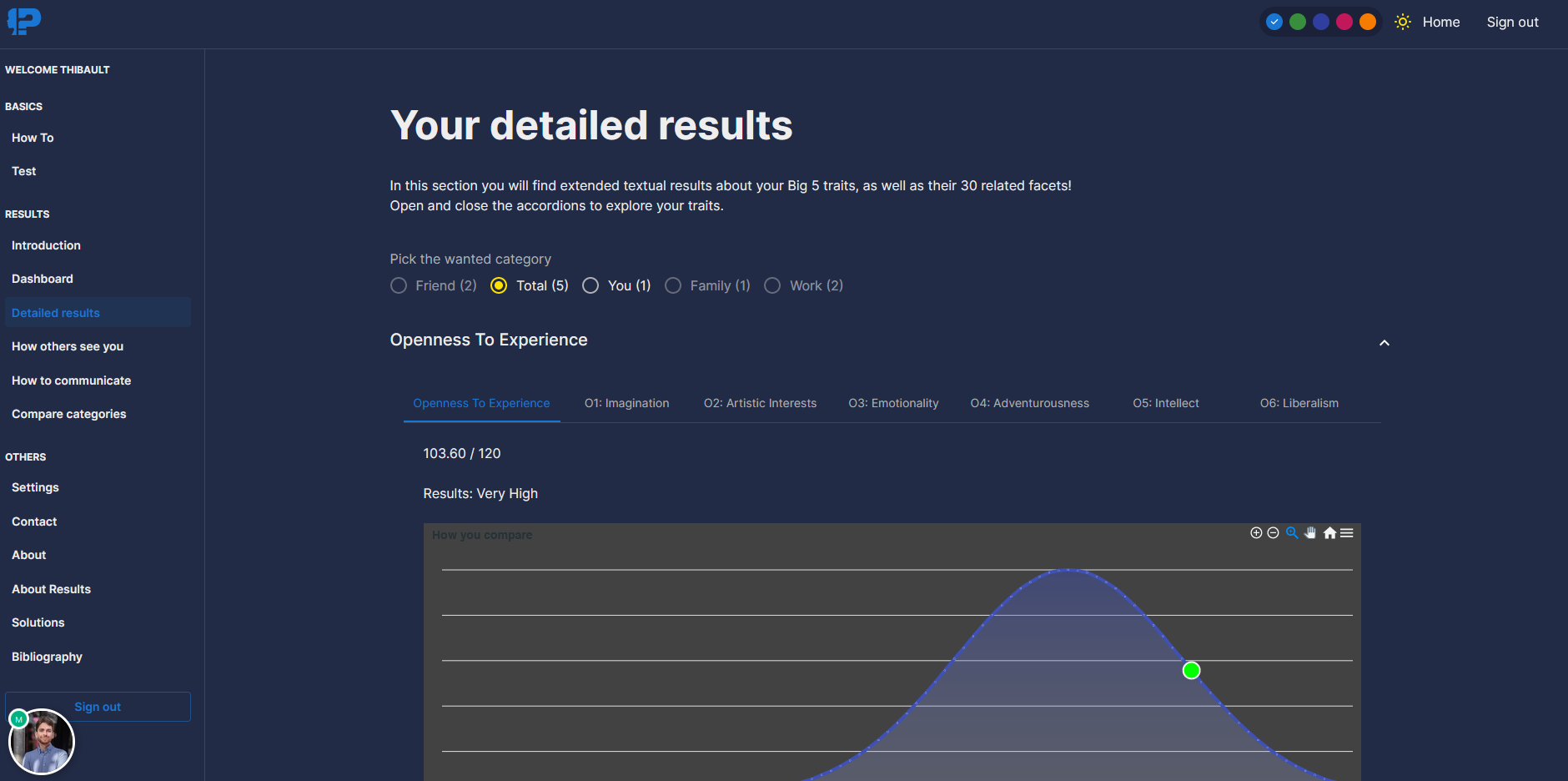This screenshot has height=781, width=1568.
Task: Toggle light mode with the sun icon
Action: pos(1403,22)
